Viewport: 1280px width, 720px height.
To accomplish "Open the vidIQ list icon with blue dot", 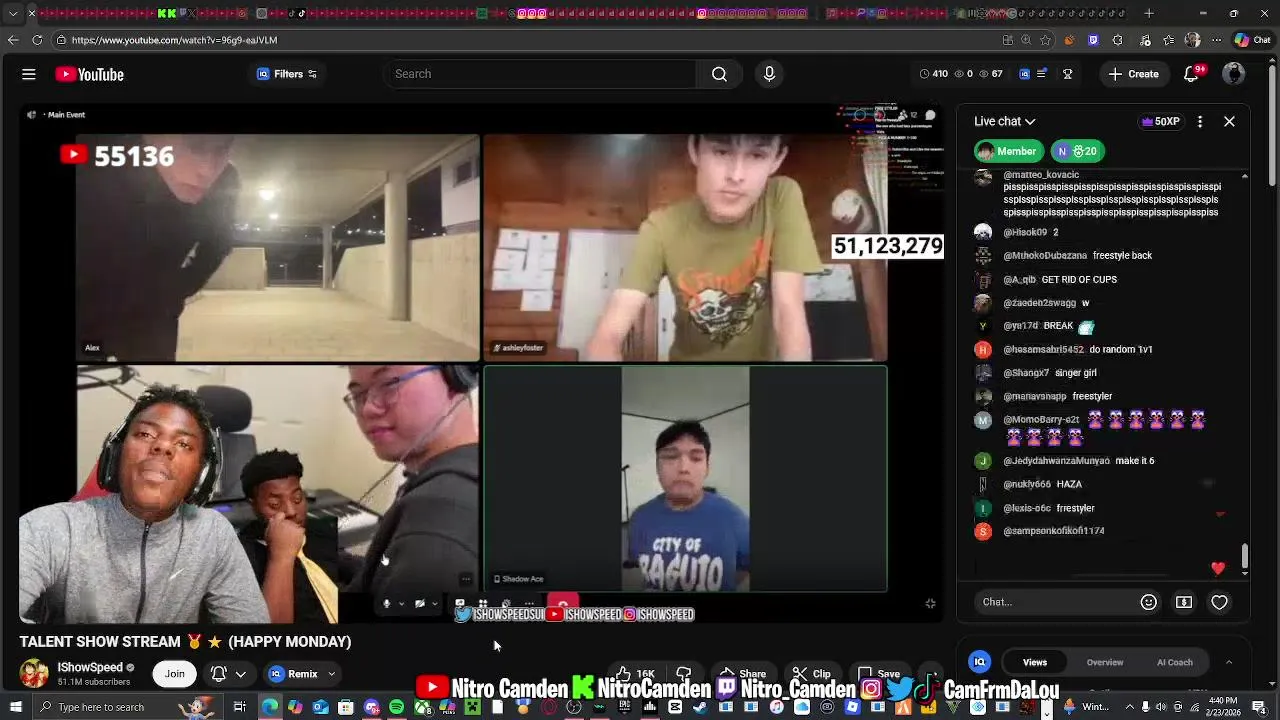I will click(1042, 74).
